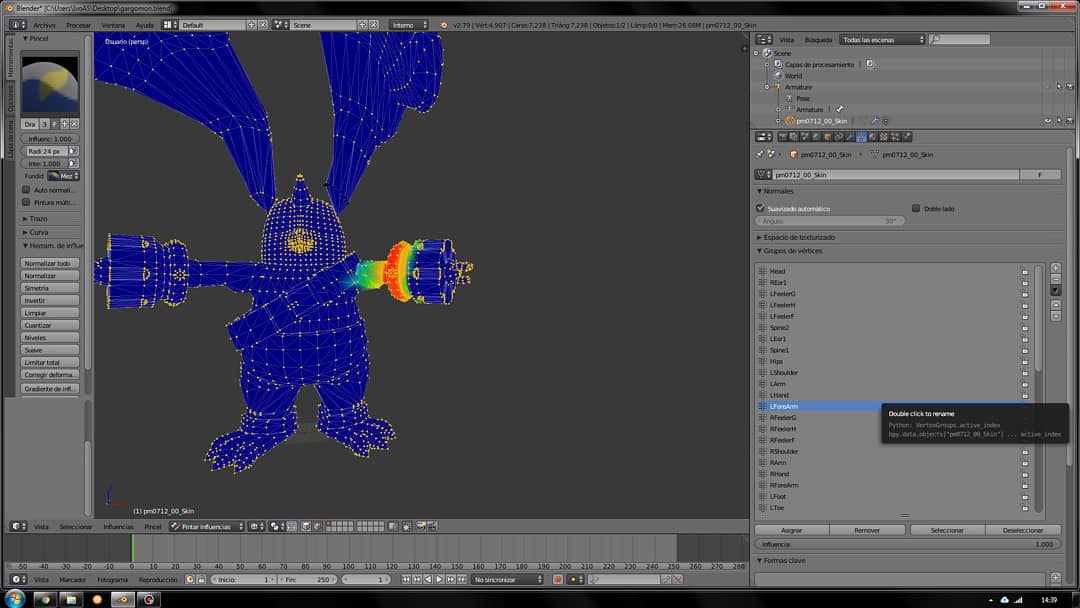Adjust the Influencia 1.000 vertex group slider
The image size is (1080, 608).
coord(908,544)
